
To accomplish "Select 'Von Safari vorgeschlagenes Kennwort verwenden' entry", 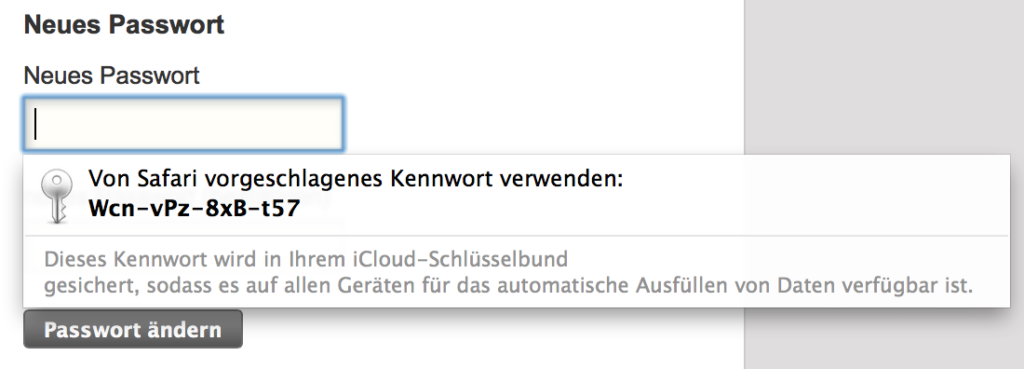I will [516, 196].
